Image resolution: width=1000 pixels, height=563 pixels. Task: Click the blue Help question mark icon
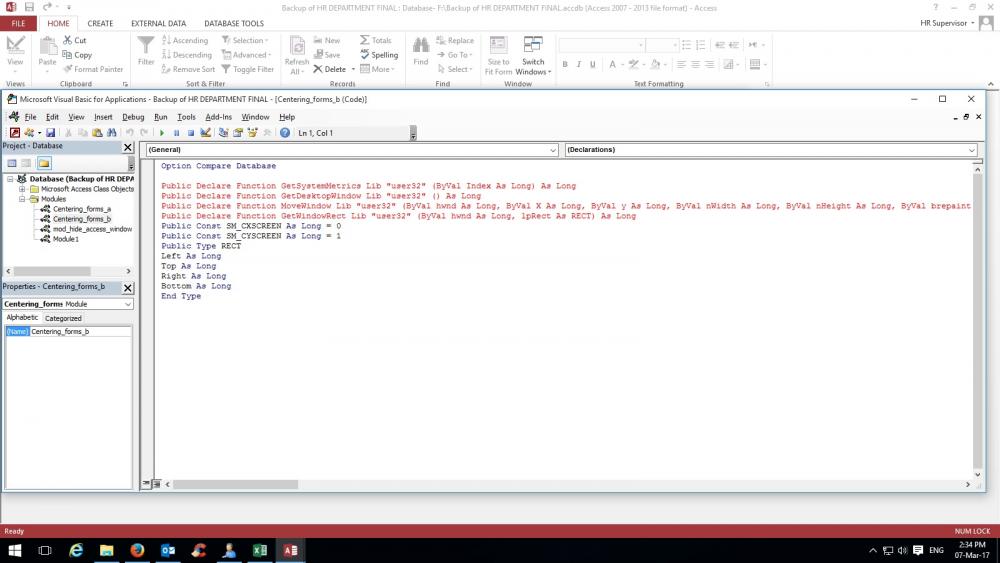click(285, 133)
